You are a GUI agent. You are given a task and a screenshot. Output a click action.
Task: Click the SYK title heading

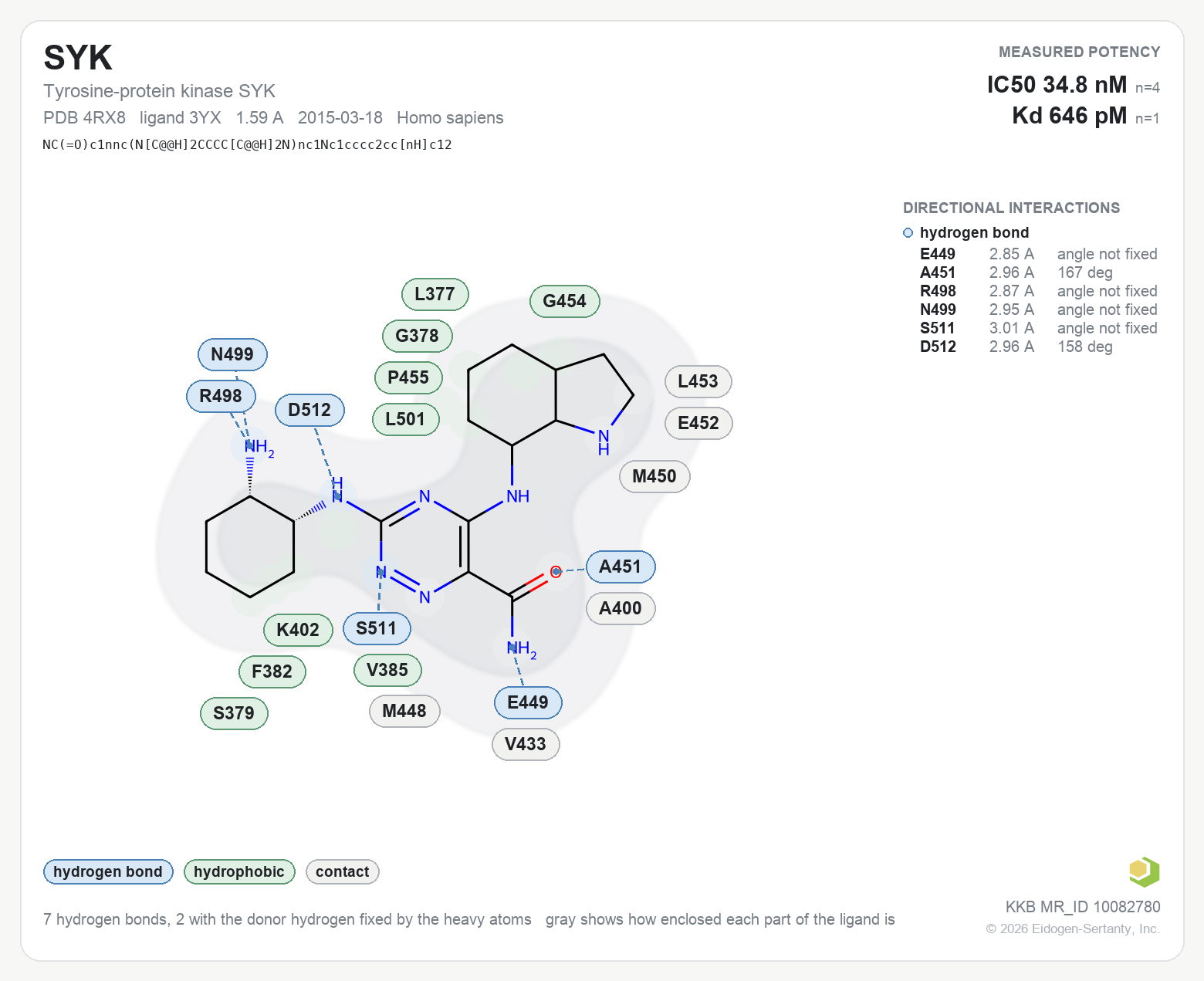pos(78,58)
